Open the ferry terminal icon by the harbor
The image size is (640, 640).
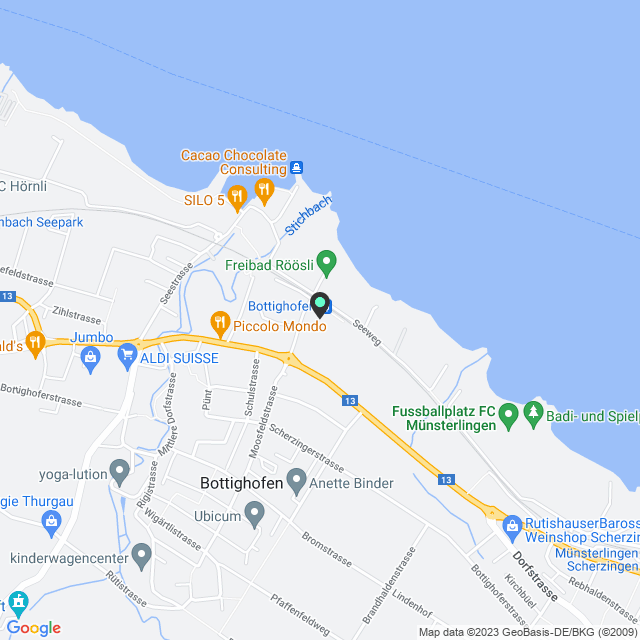296,167
